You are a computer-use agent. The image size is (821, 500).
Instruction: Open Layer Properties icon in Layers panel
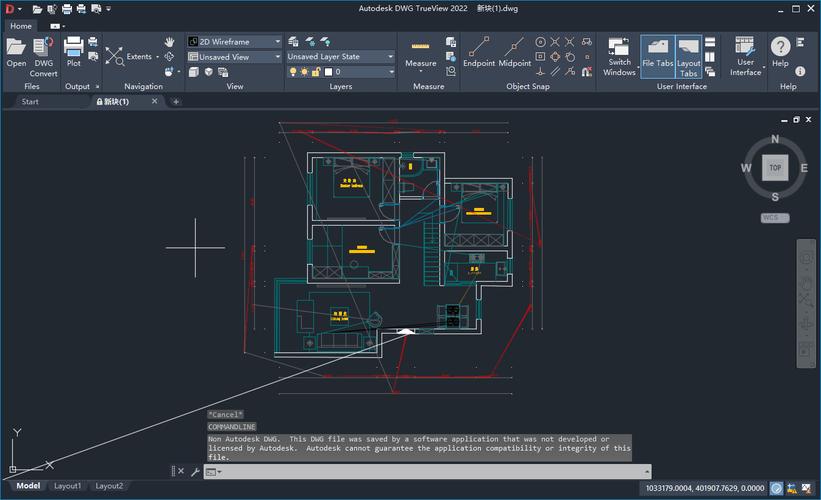[293, 41]
